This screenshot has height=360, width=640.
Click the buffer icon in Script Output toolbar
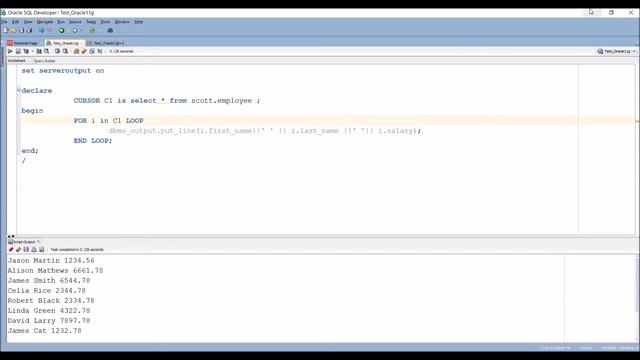coord(41,249)
